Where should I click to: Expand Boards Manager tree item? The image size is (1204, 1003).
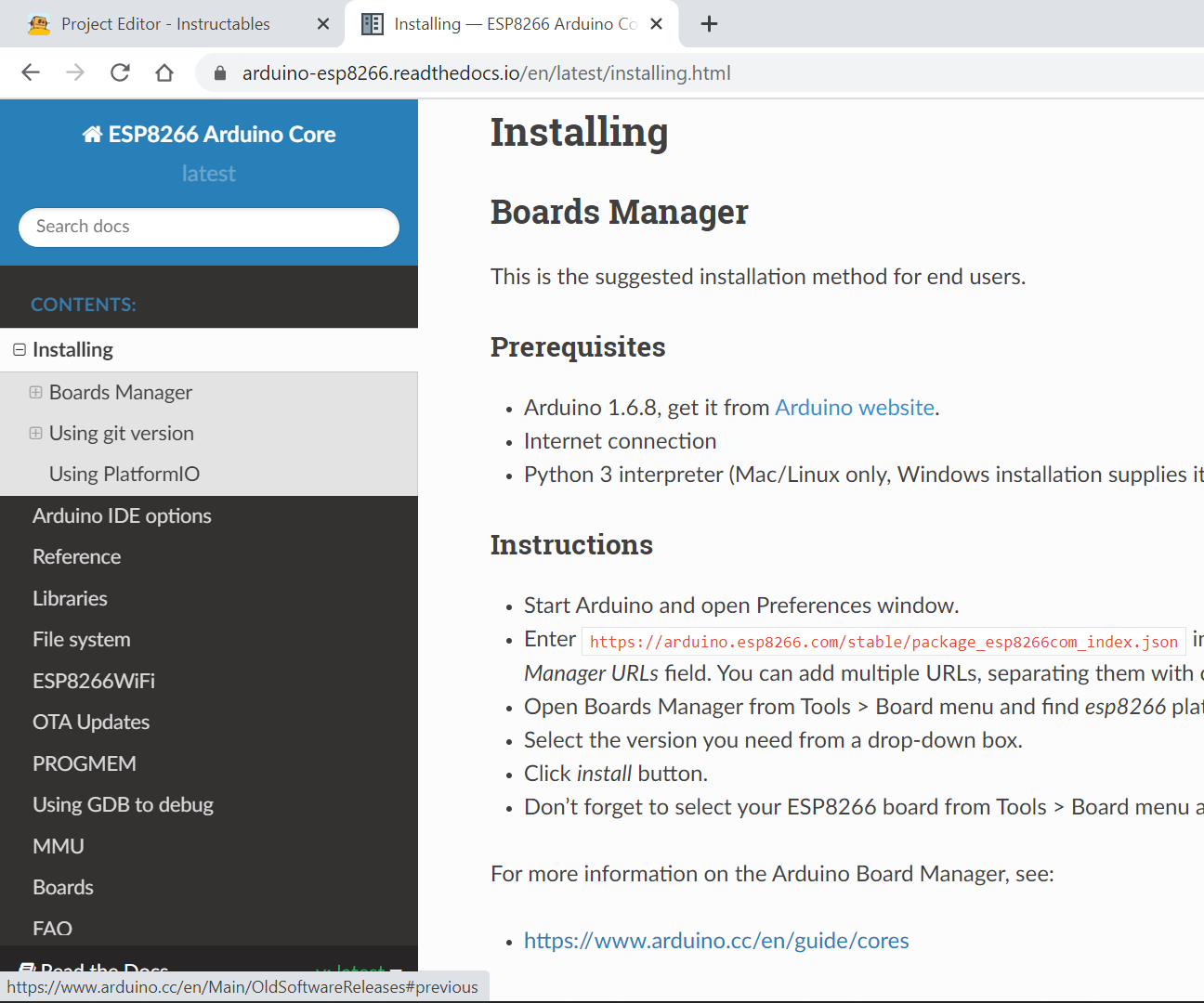tap(35, 392)
